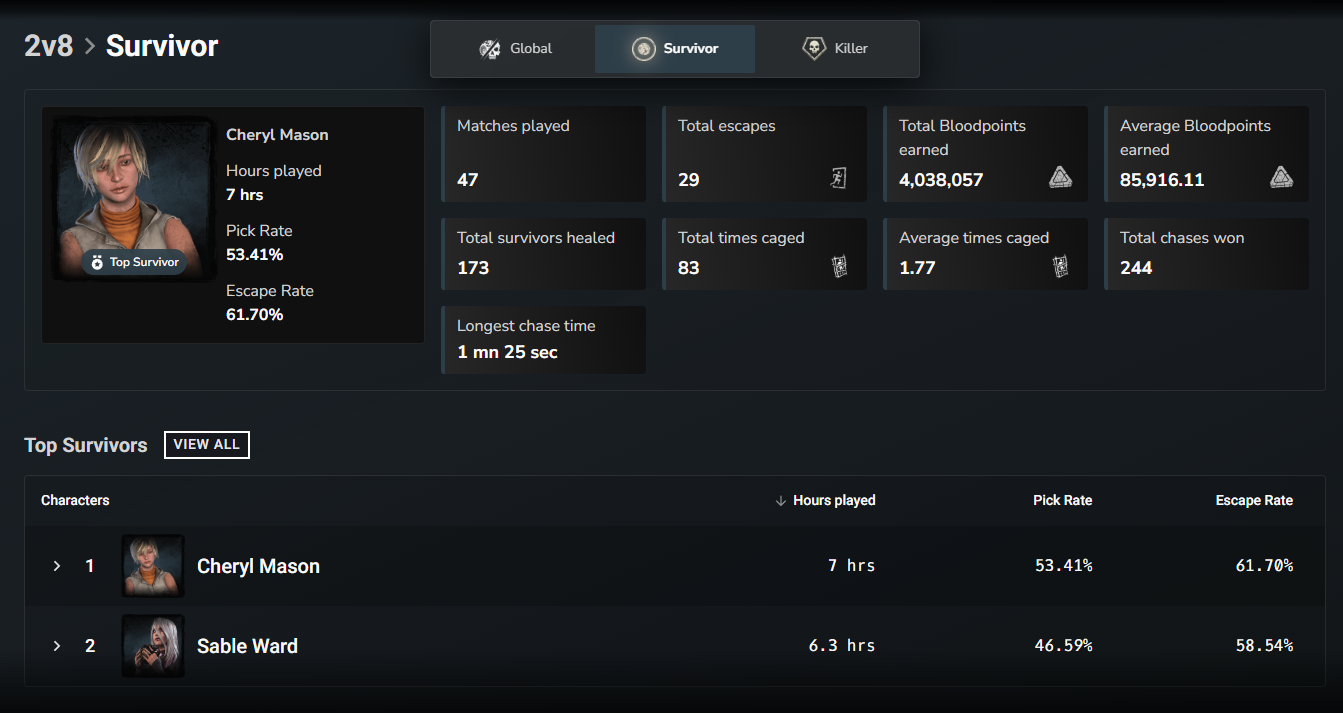The height and width of the screenshot is (713, 1343).
Task: Click the Longest chase time card
Action: point(543,340)
